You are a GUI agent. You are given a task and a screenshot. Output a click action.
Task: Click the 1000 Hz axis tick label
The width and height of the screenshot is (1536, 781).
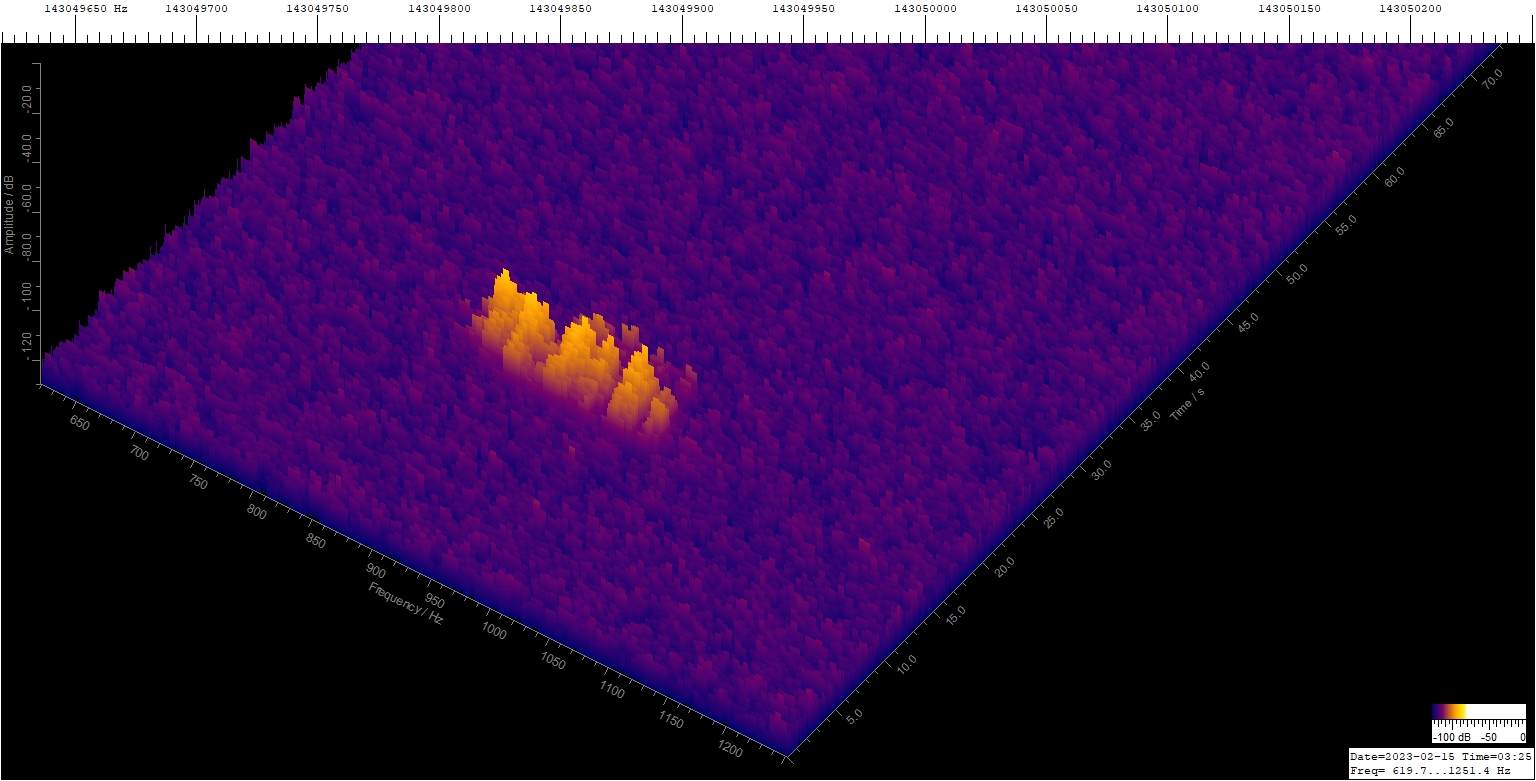[x=494, y=629]
